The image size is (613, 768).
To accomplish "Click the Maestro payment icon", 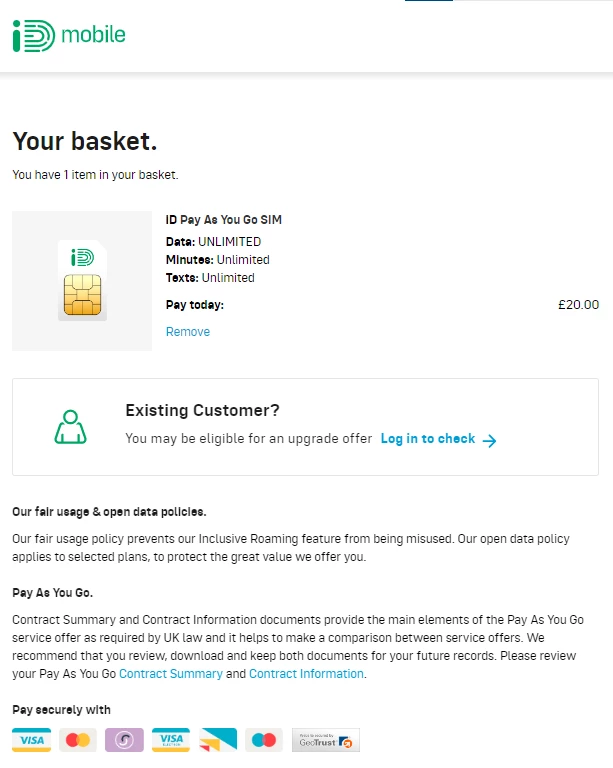I will click(x=265, y=740).
